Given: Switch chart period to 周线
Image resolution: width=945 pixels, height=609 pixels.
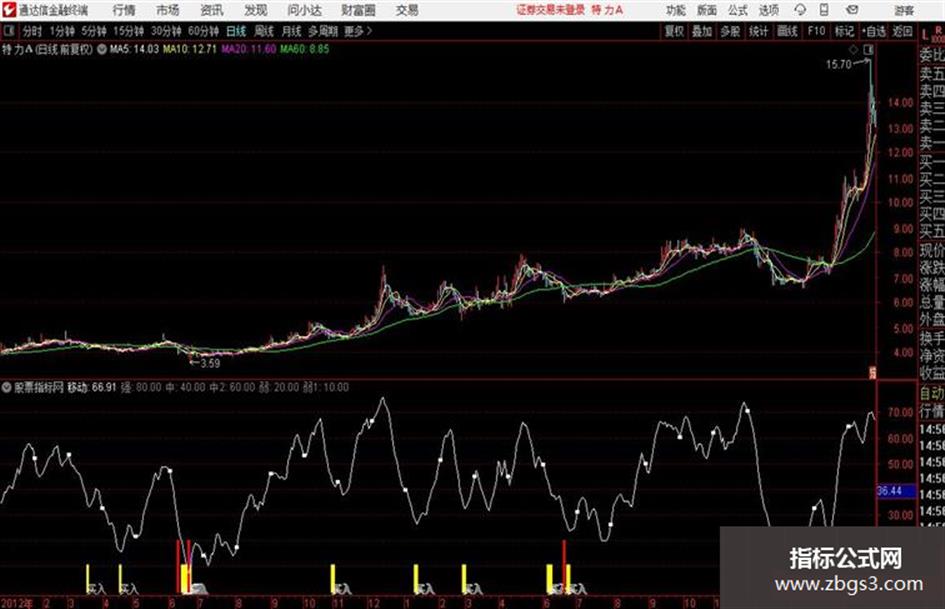Looking at the screenshot, I should tap(264, 31).
